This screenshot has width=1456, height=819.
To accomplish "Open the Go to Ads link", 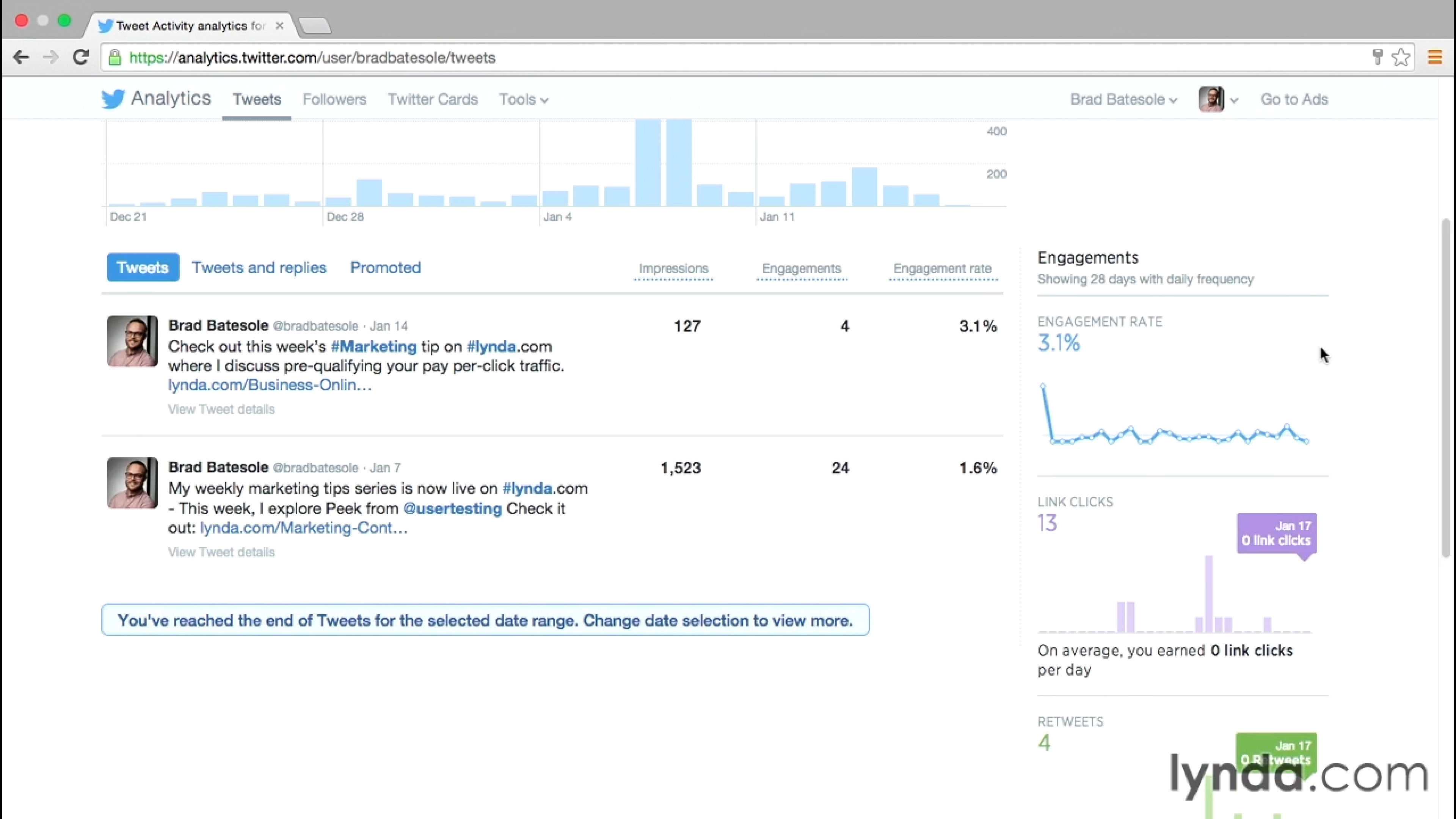I will (x=1294, y=99).
